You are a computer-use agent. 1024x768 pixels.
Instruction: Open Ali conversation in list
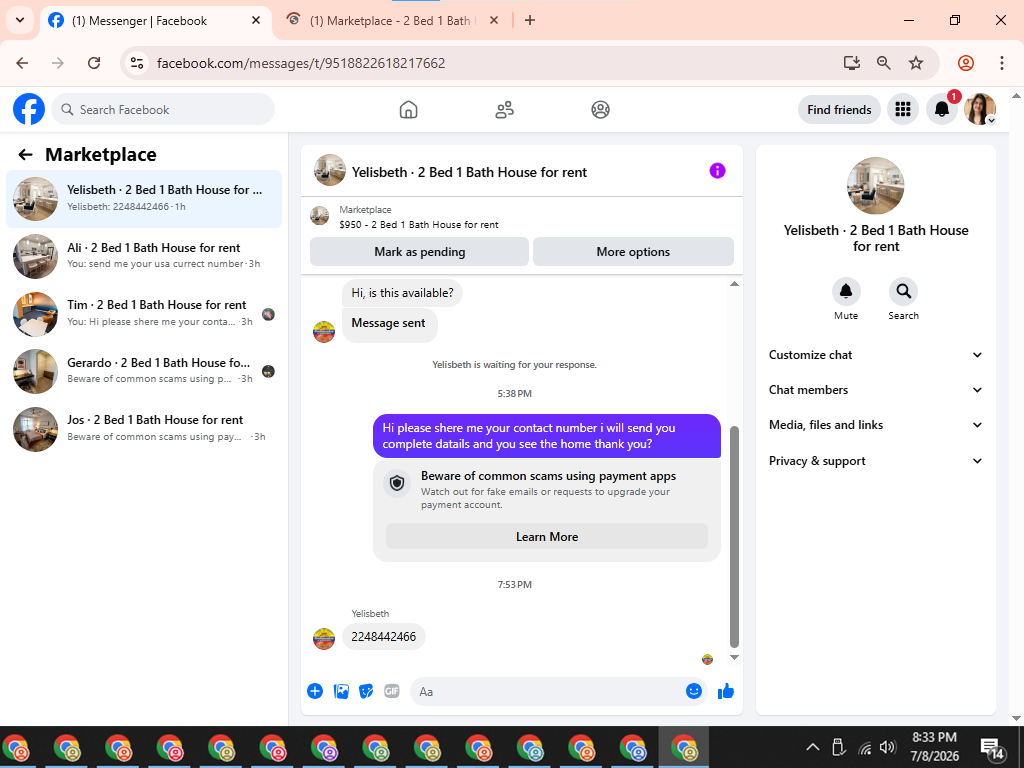(x=144, y=256)
